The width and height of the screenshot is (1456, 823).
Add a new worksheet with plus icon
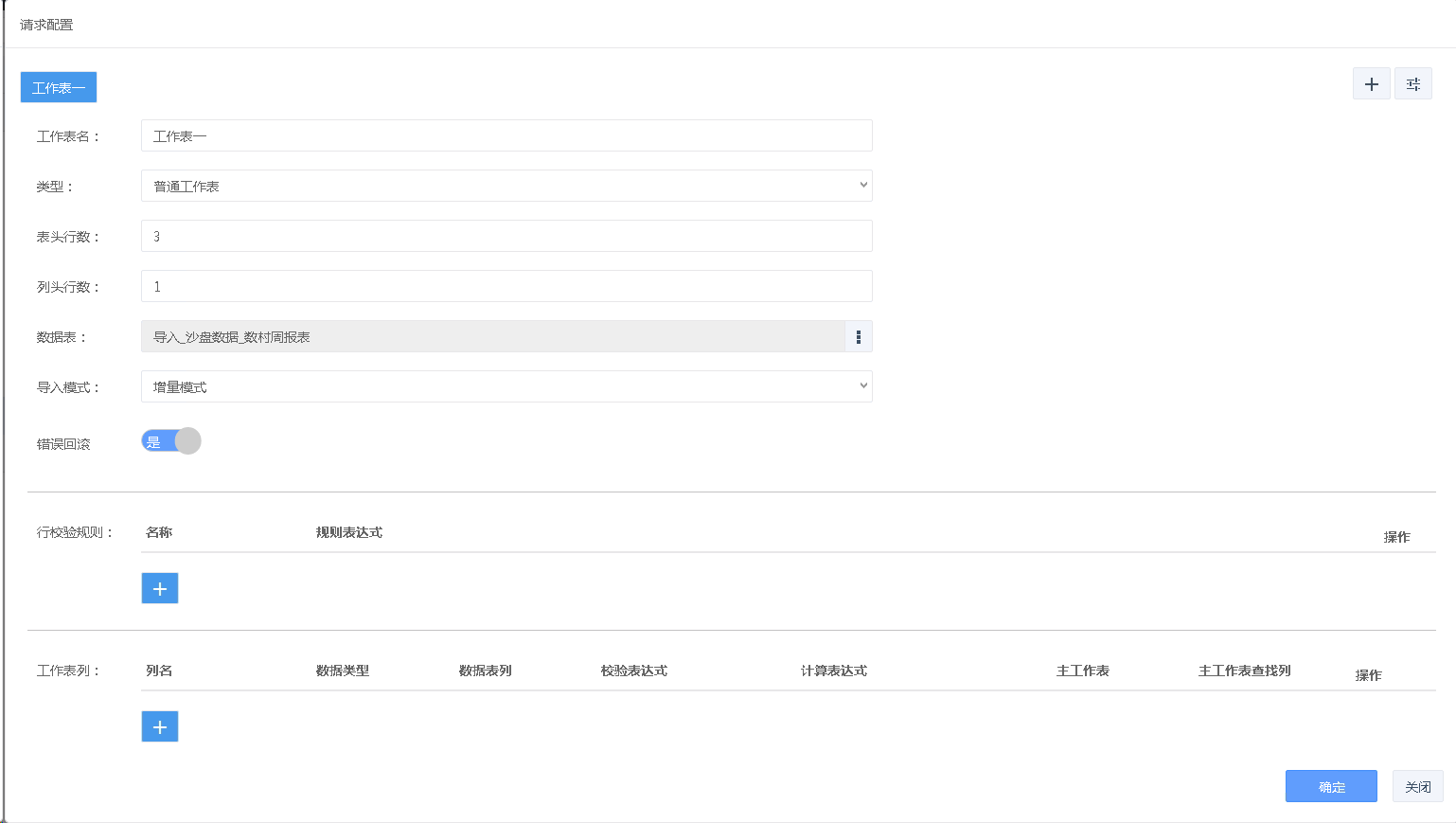point(1371,84)
